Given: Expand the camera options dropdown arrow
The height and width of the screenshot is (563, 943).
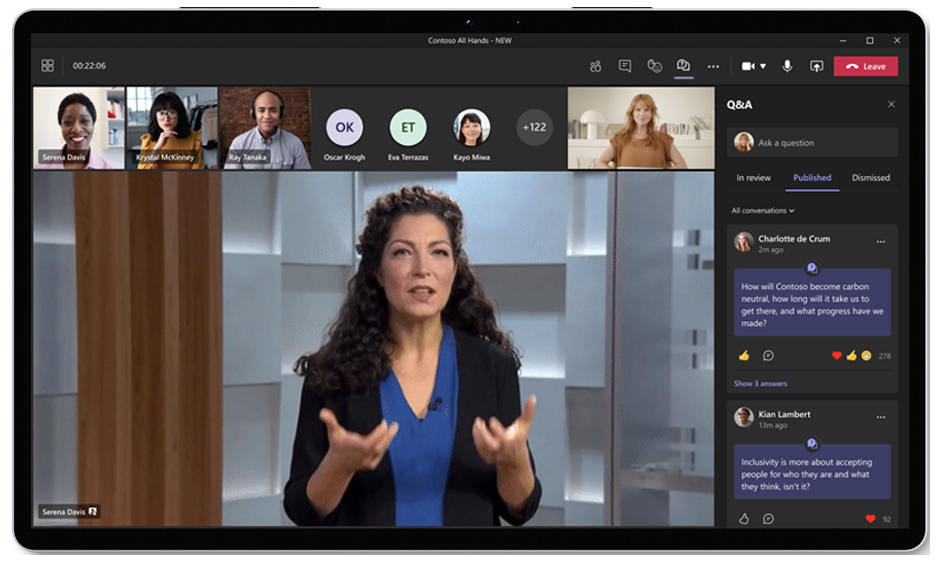Looking at the screenshot, I should coord(764,66).
